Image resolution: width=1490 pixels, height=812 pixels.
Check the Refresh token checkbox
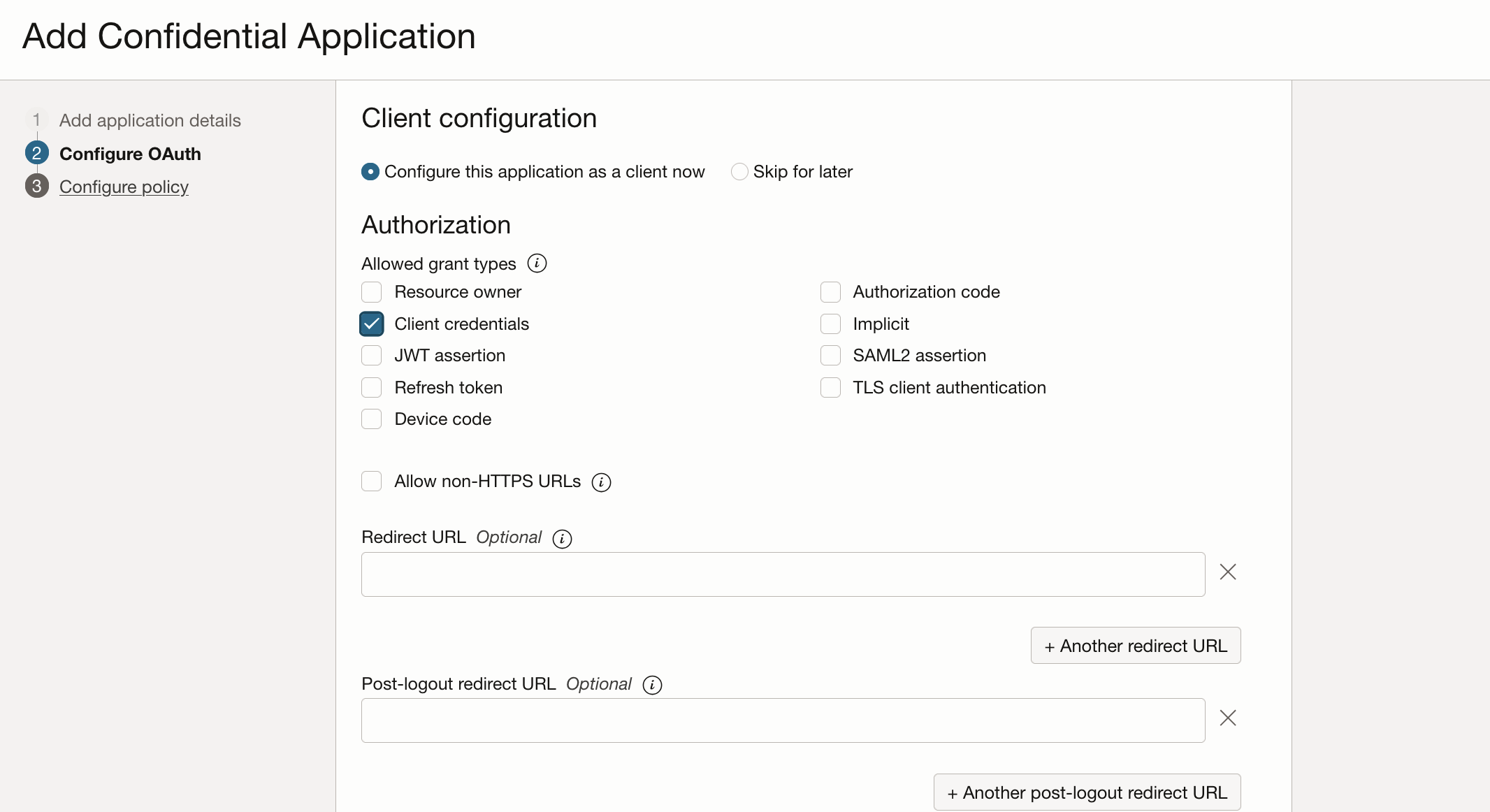(x=372, y=387)
